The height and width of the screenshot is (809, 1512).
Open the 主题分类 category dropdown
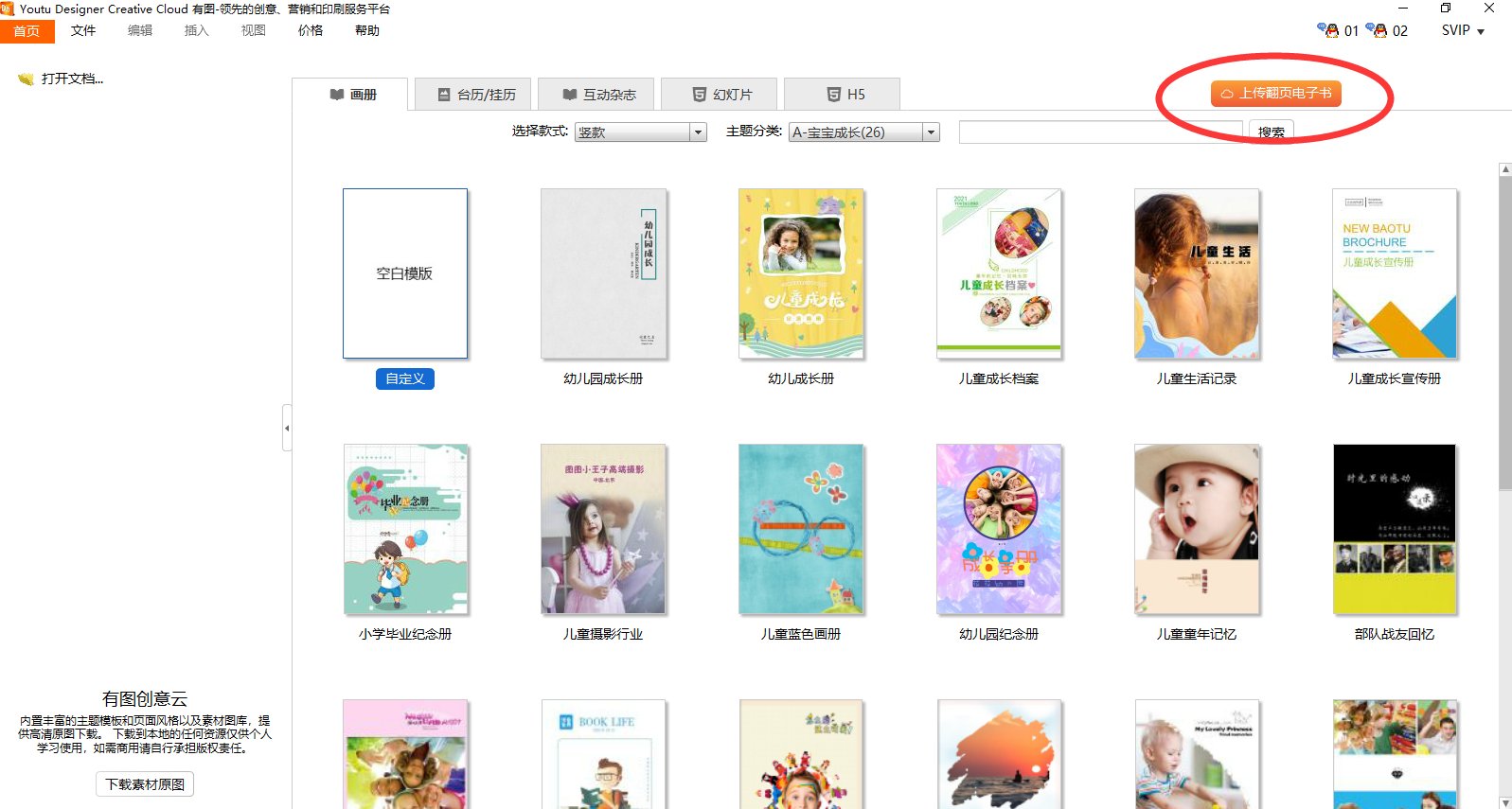pos(931,132)
